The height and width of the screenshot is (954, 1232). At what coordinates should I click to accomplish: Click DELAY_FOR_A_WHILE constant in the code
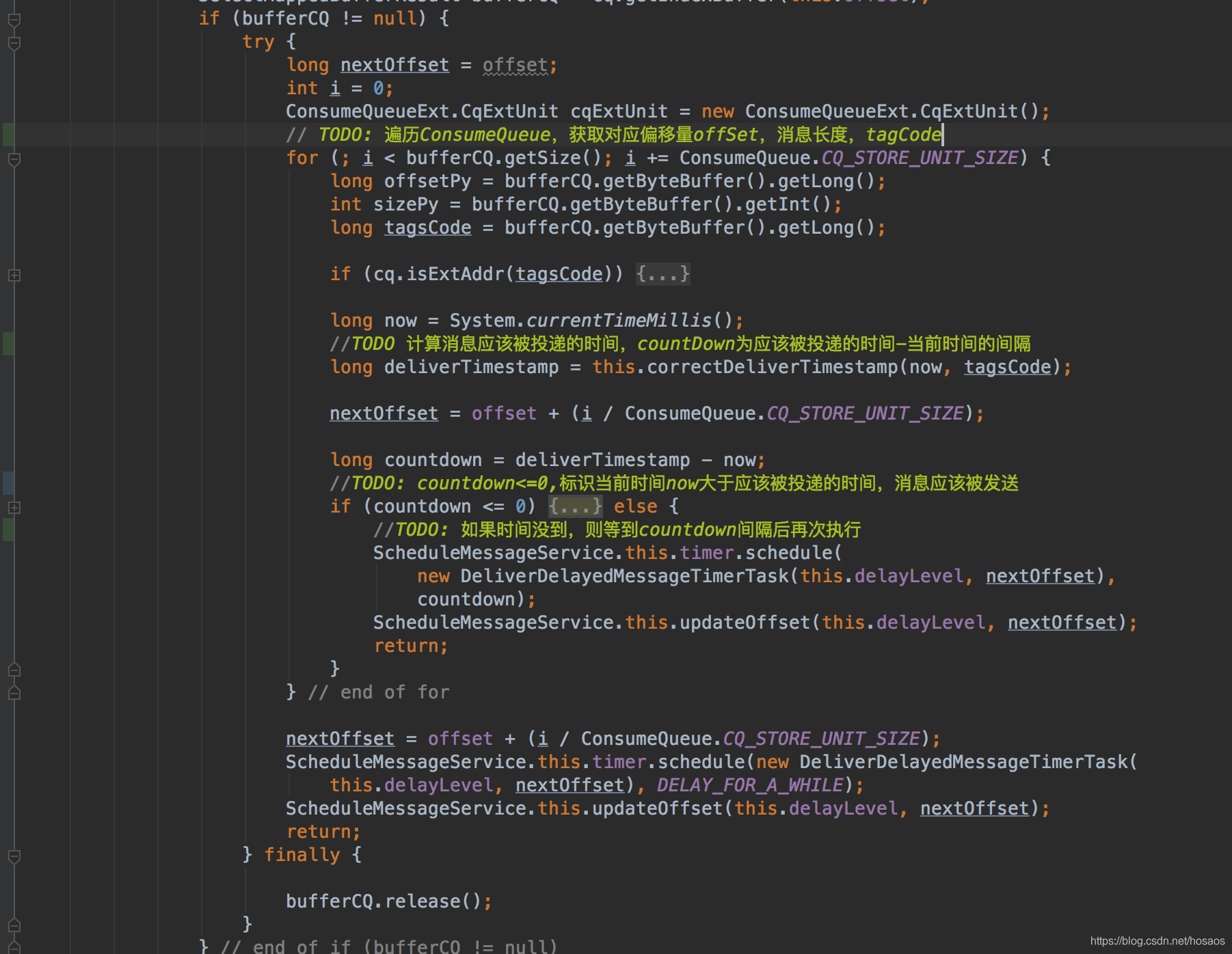pos(750,785)
